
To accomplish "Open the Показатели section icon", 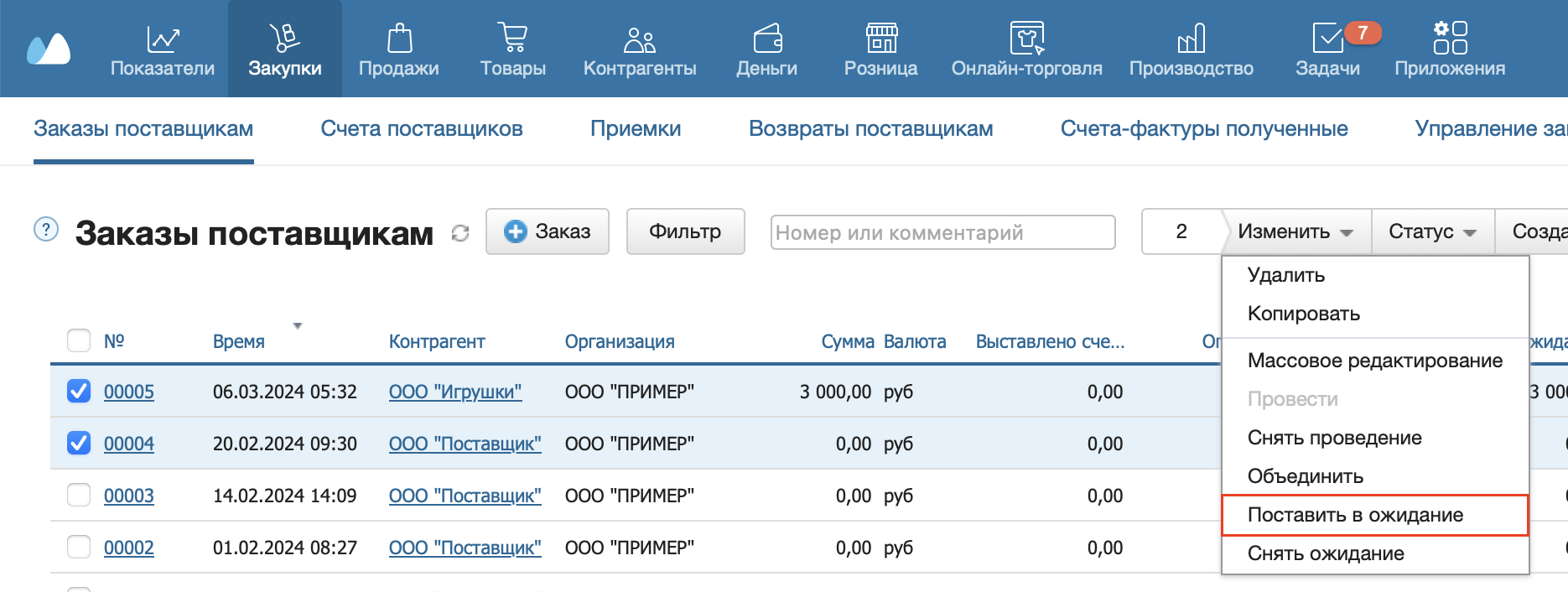I will pyautogui.click(x=163, y=39).
